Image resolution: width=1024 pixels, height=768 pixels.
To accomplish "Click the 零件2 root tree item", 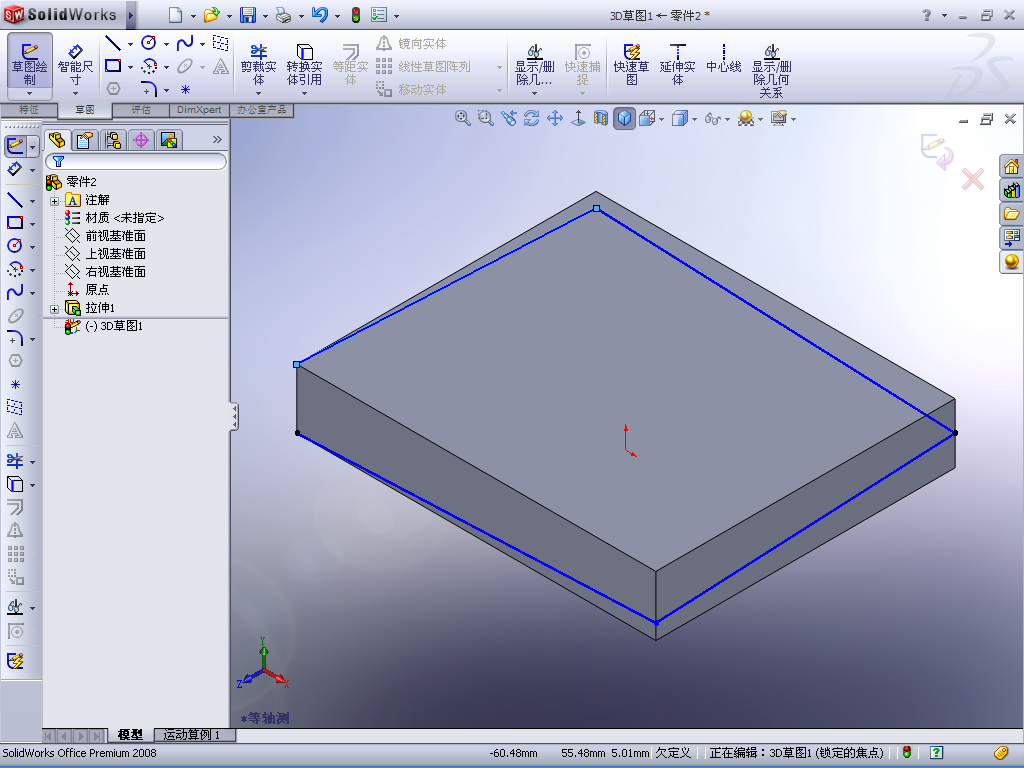I will (71, 182).
